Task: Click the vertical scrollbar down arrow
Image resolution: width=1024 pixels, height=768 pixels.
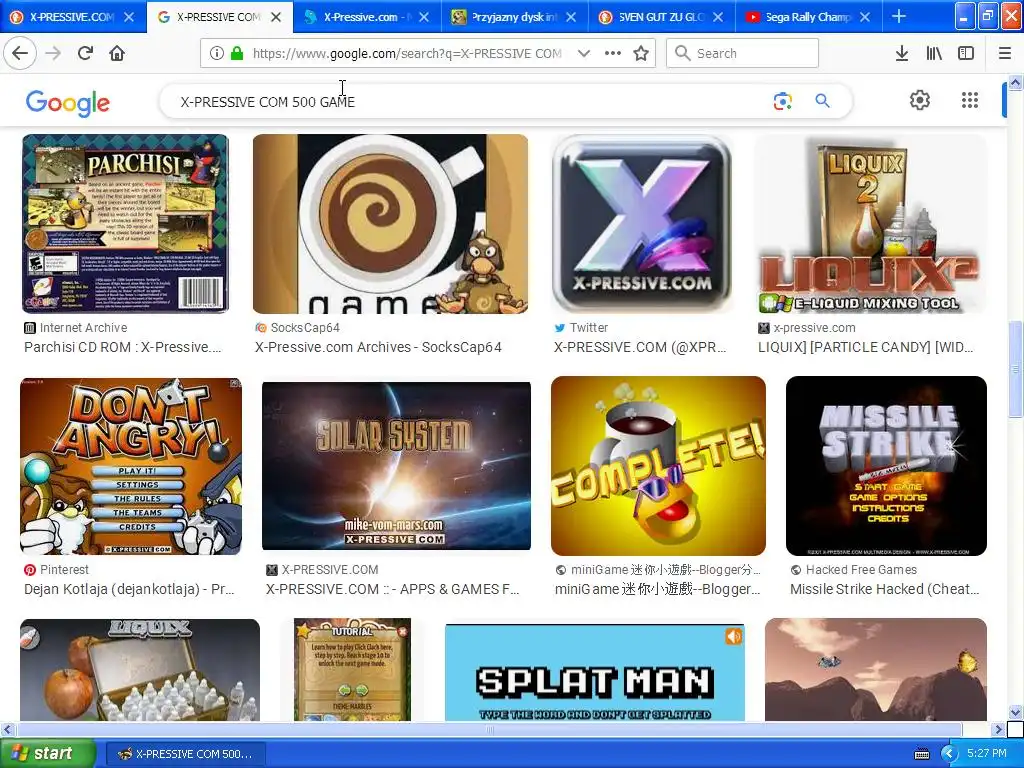Action: 1015,712
